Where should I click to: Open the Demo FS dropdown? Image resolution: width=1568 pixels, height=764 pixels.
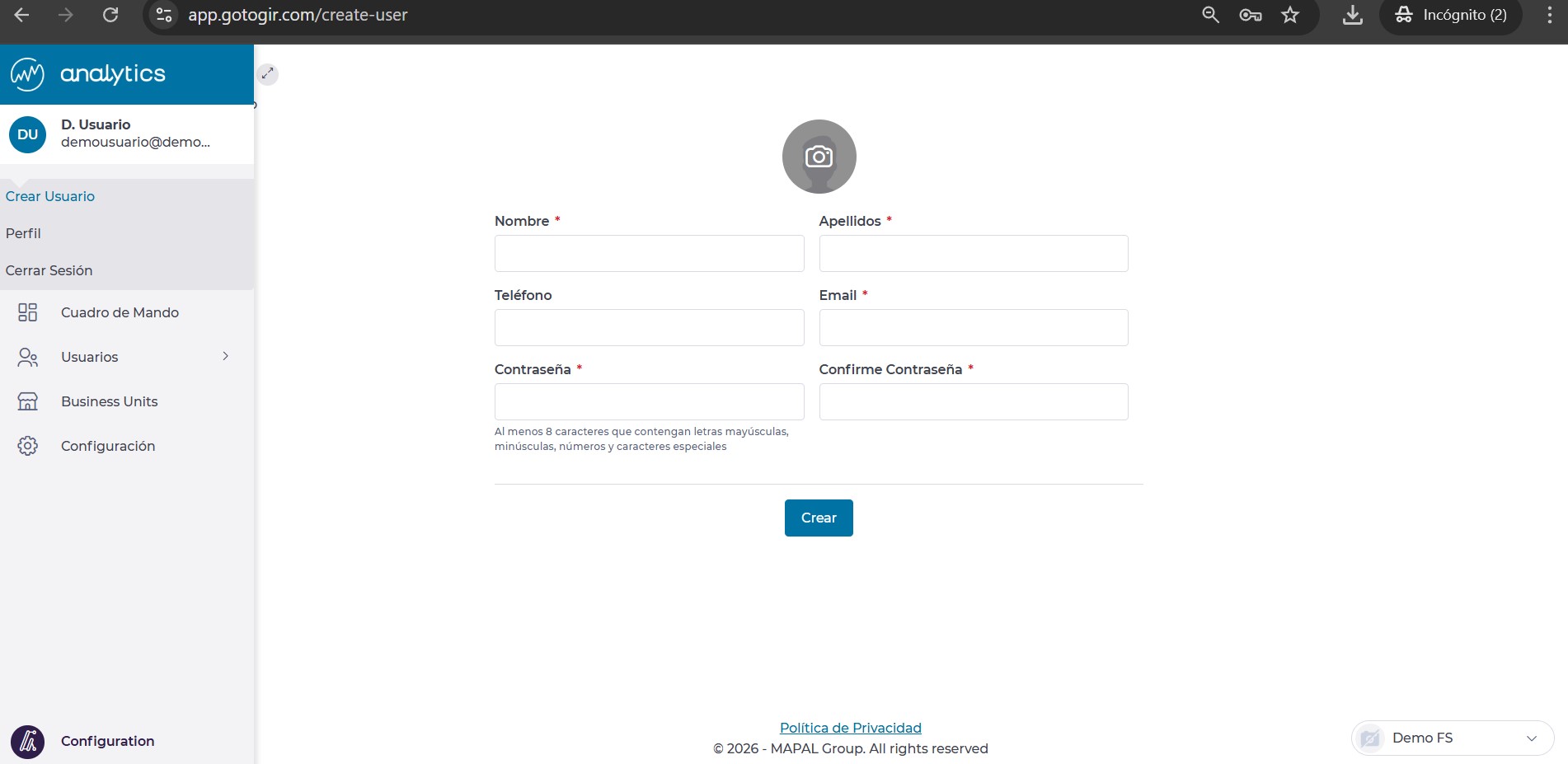(x=1452, y=738)
